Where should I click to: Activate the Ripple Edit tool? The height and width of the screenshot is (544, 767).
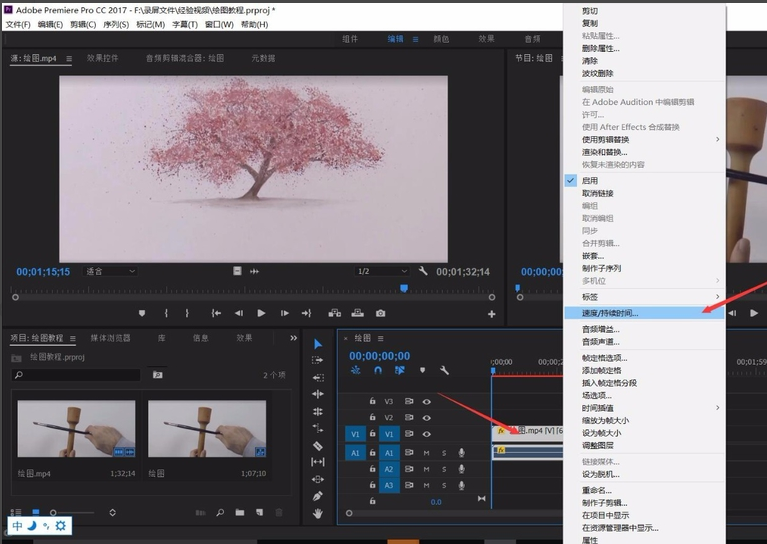pyautogui.click(x=318, y=394)
